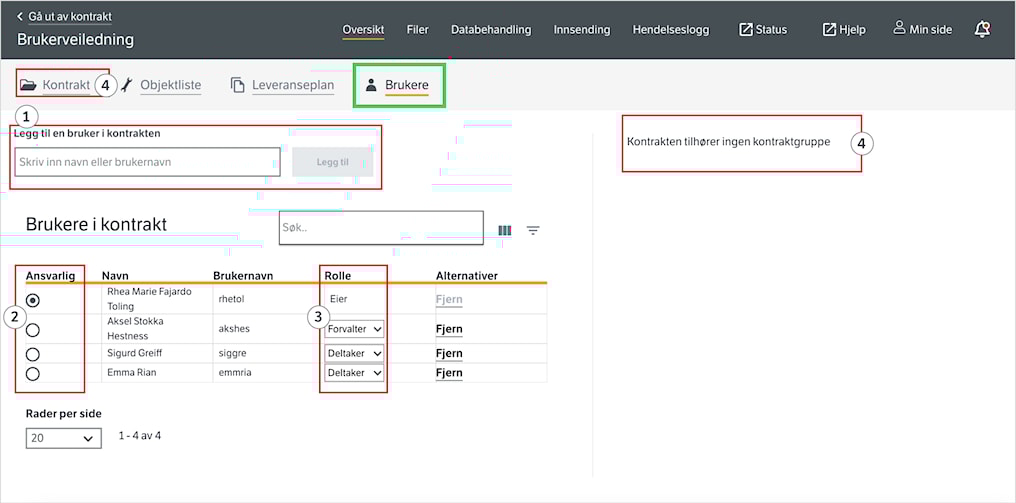Click the name Aksel Stokka Hestness
This screenshot has height=503, width=1016.
click(135, 329)
